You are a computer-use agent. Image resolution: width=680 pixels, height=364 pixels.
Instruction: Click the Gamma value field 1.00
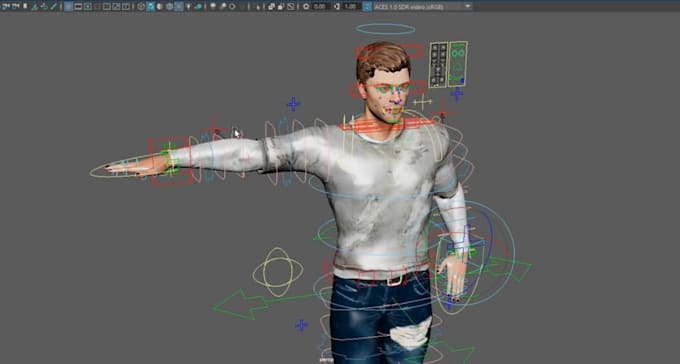(350, 7)
